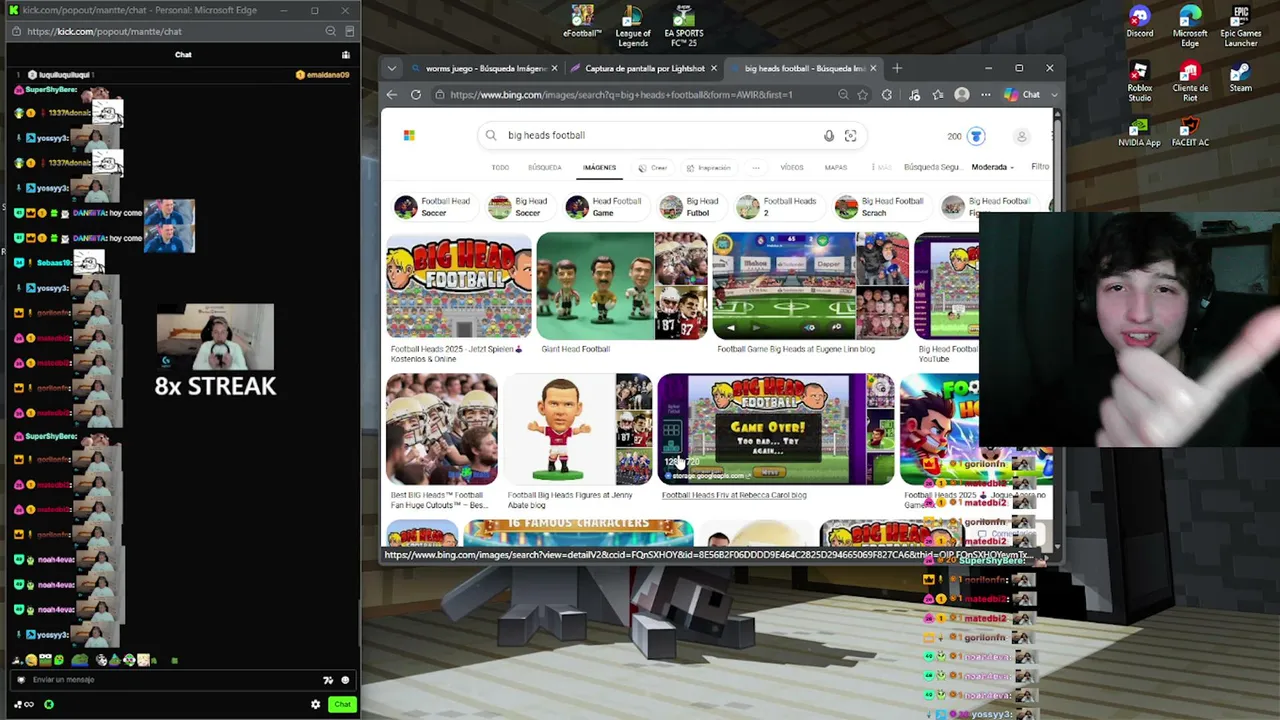Switch to worms juego browser tab
Image resolution: width=1280 pixels, height=720 pixels.
tap(485, 69)
